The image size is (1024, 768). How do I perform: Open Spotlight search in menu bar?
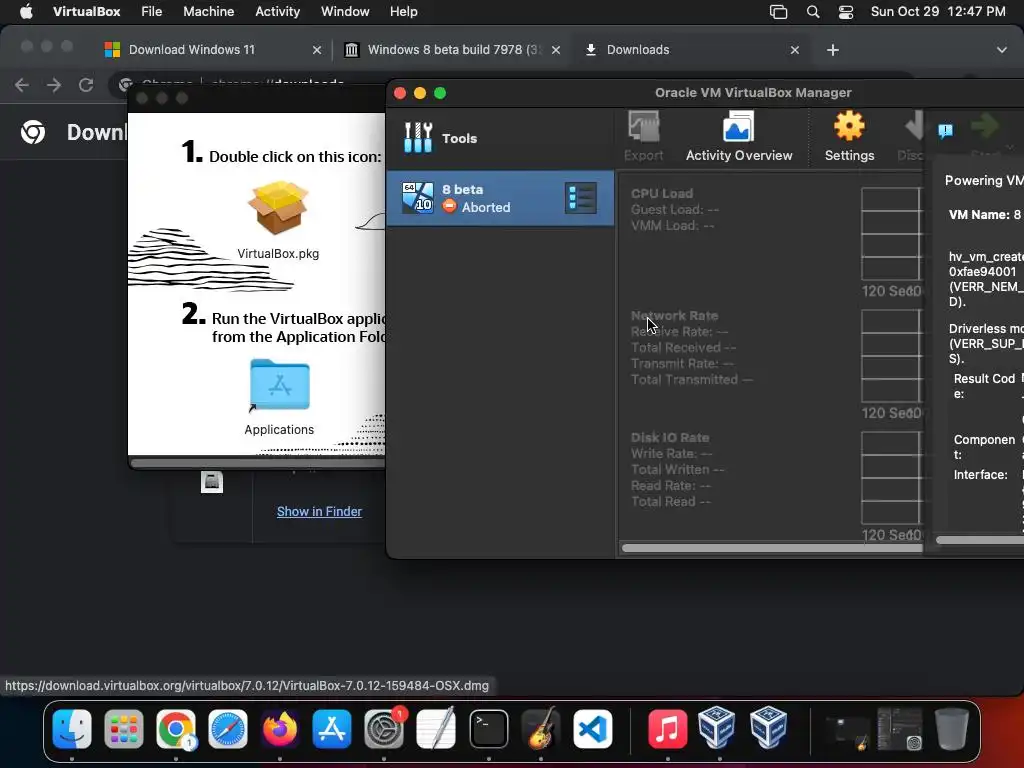click(812, 12)
